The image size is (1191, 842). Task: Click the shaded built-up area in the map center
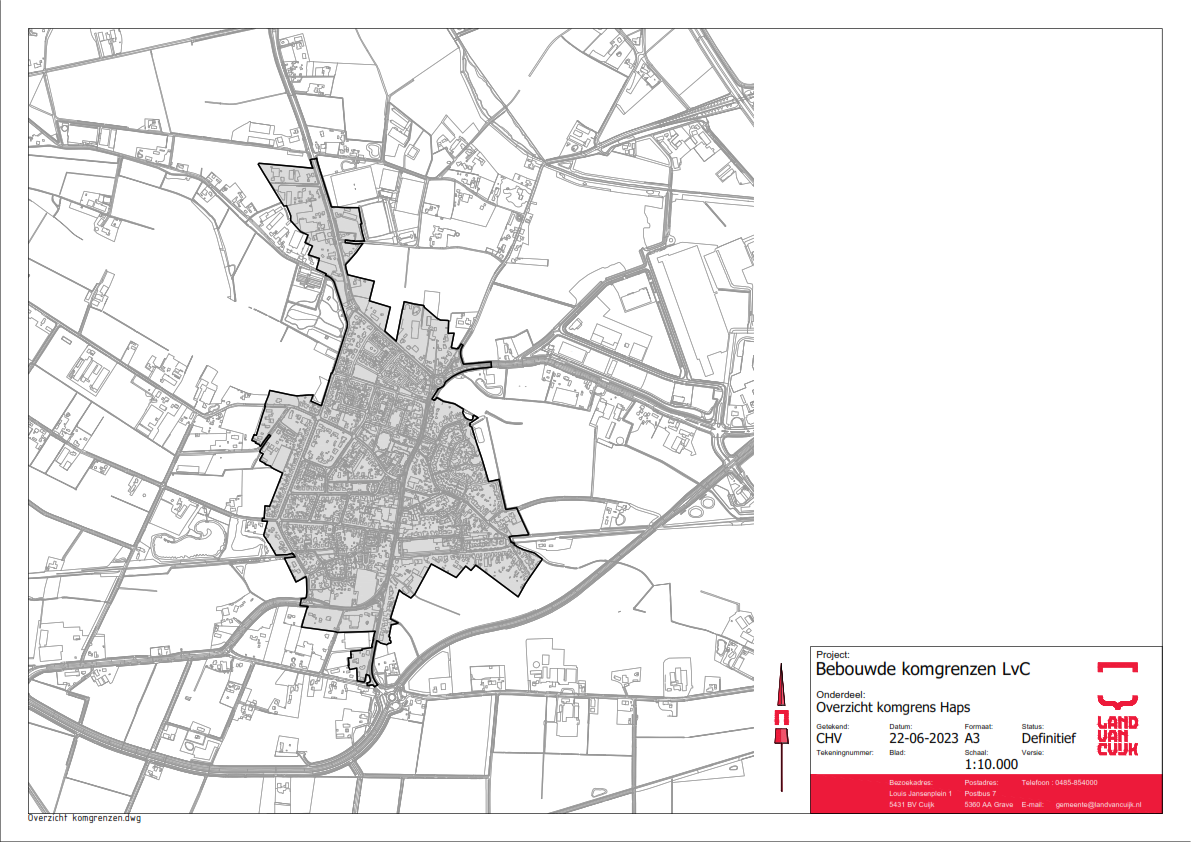pyautogui.click(x=390, y=470)
